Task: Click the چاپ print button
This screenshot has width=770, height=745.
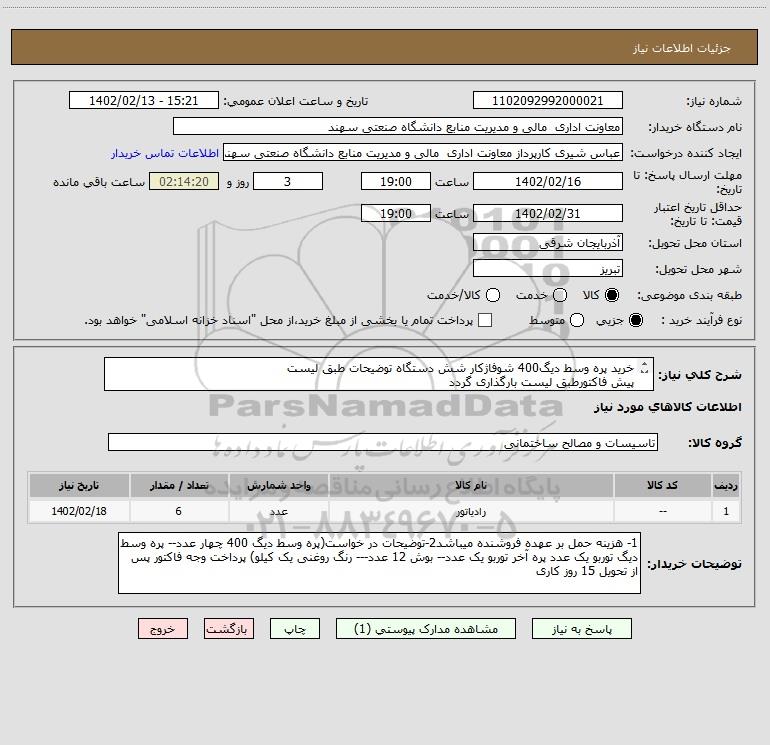Action: pos(295,629)
